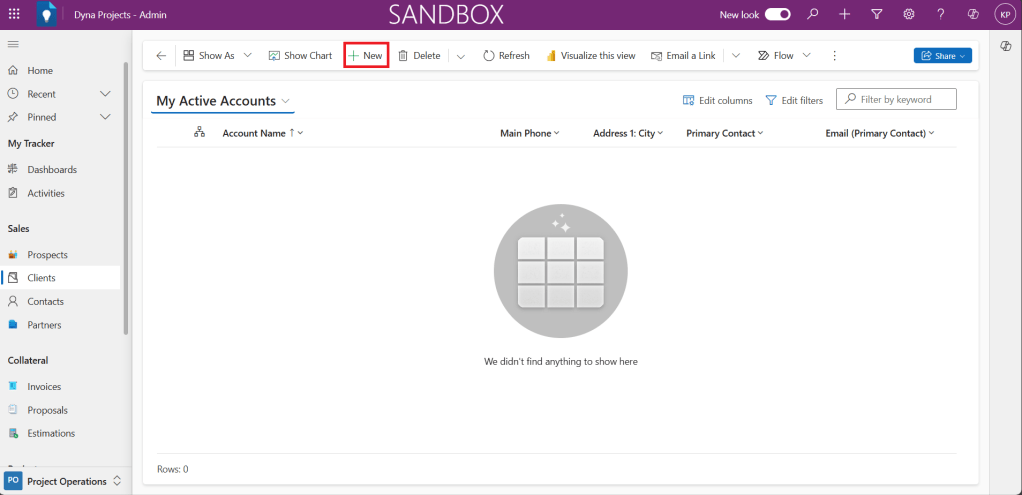This screenshot has height=495, width=1022.
Task: Click the quick create plus icon
Action: click(x=845, y=14)
